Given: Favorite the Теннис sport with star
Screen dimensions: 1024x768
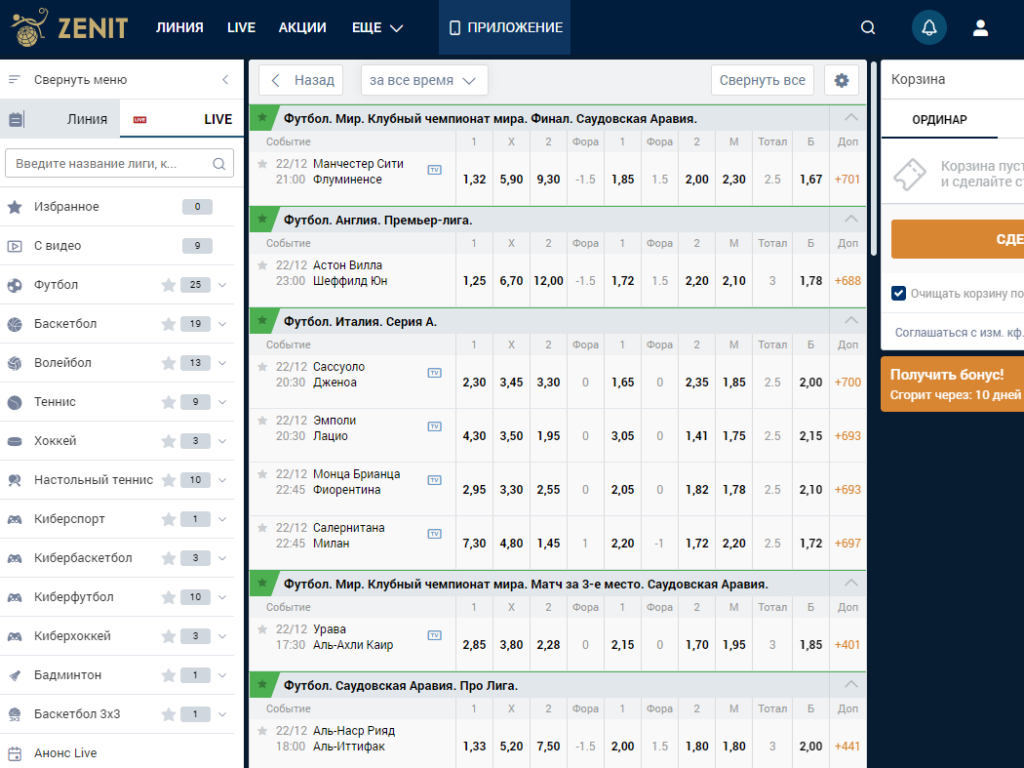Looking at the screenshot, I should pyautogui.click(x=168, y=402).
